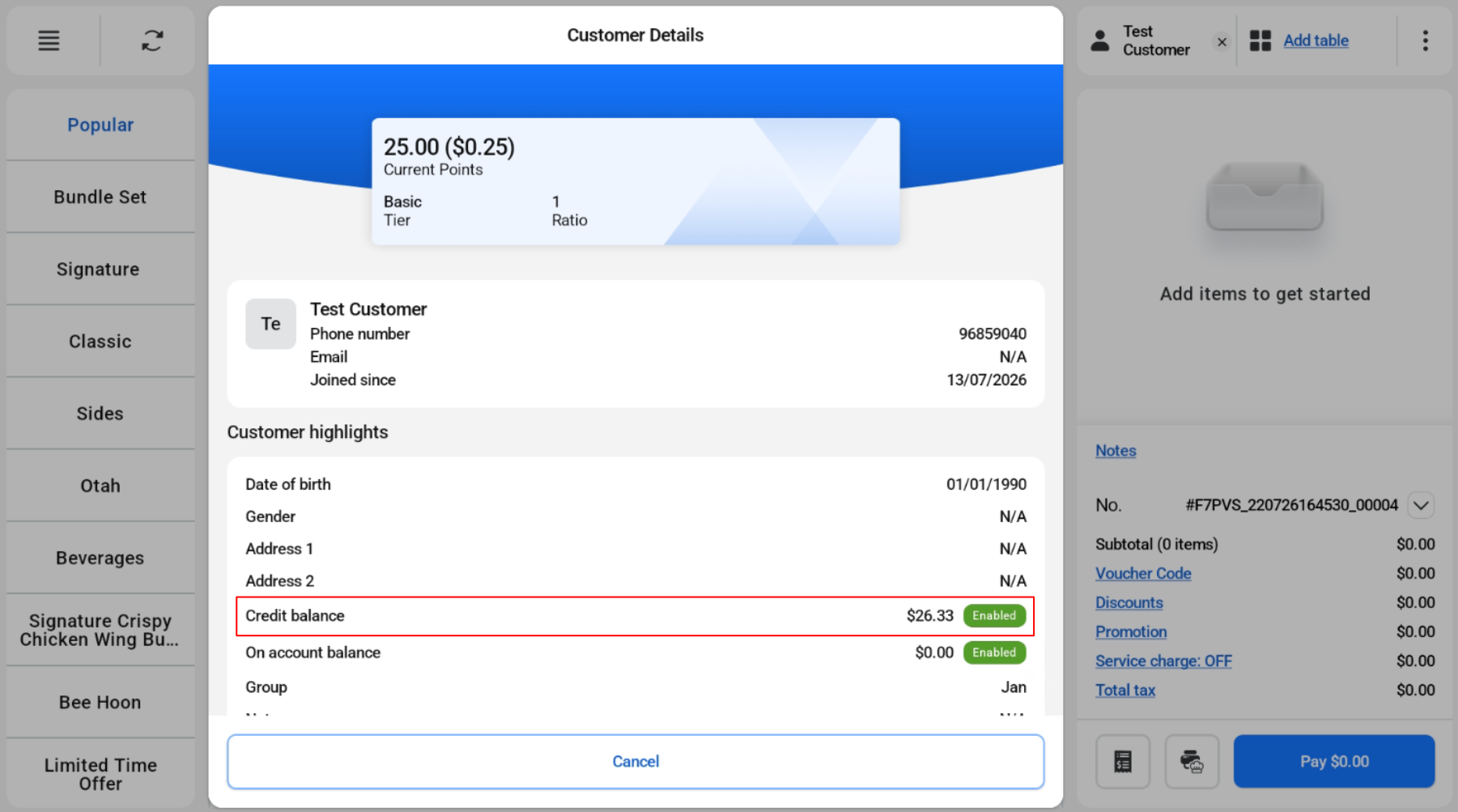The height and width of the screenshot is (812, 1458).
Task: Click the Pay $0.00 button
Action: coord(1334,761)
